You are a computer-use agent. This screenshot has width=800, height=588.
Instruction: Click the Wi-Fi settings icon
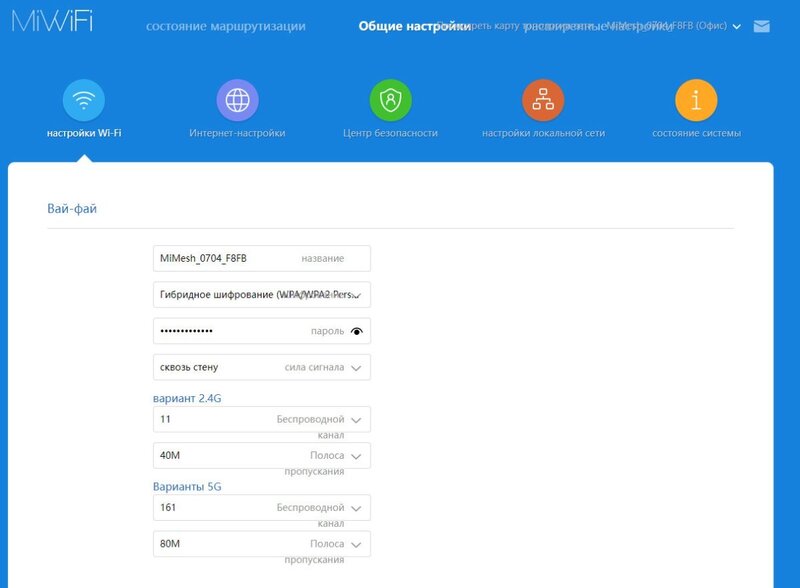[x=84, y=101]
